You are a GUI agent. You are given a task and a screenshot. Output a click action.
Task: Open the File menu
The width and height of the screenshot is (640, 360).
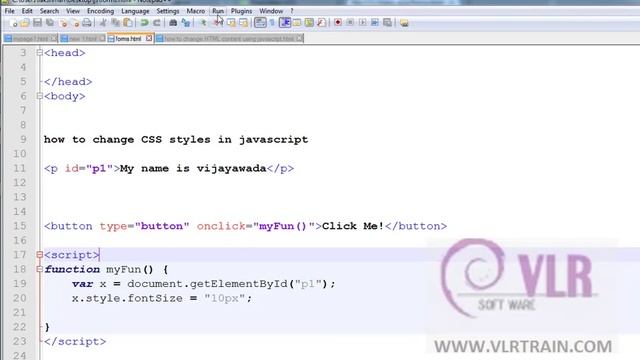point(9,11)
